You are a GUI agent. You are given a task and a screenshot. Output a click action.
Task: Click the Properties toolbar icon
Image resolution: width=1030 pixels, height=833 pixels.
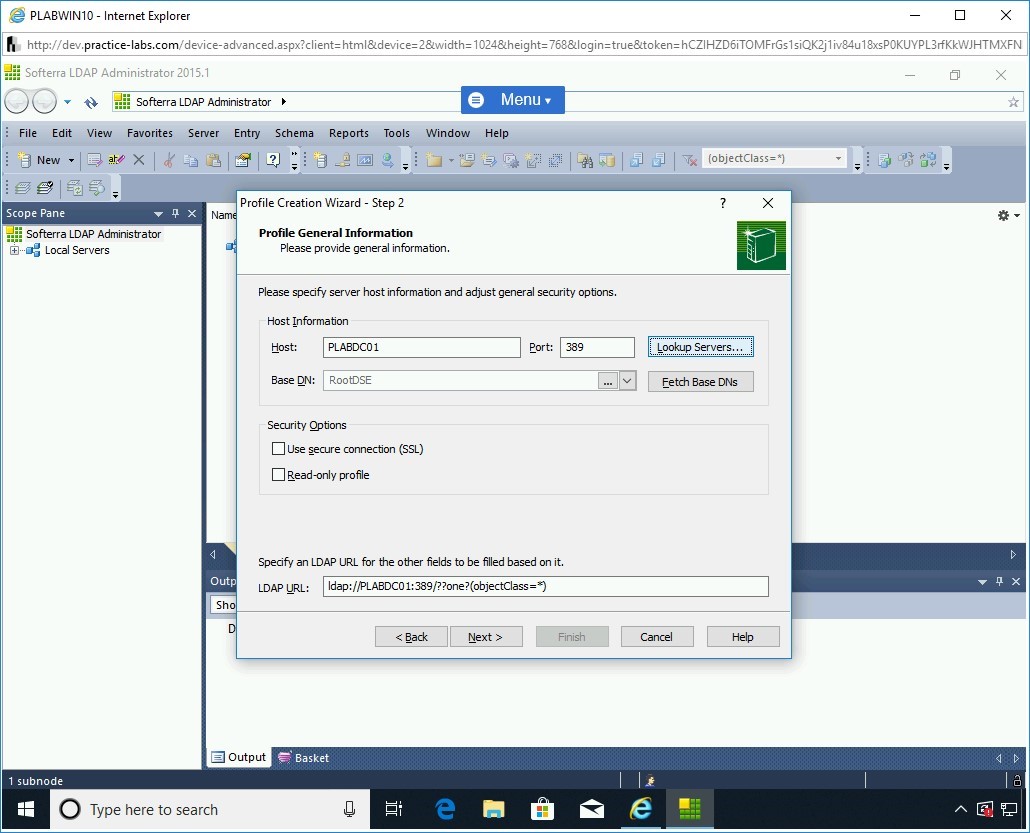click(x=242, y=160)
